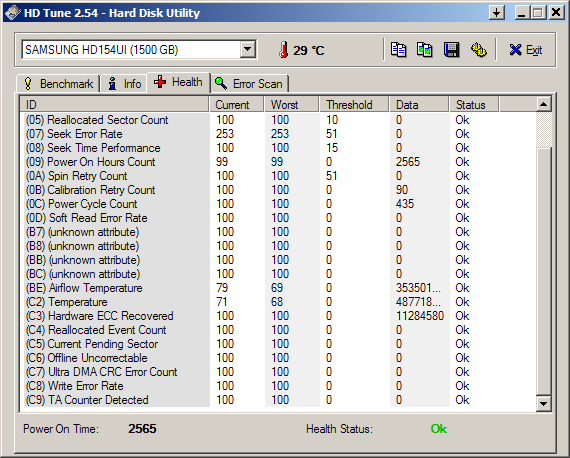
Task: Select the Power On Hours Count row
Action: (278, 162)
